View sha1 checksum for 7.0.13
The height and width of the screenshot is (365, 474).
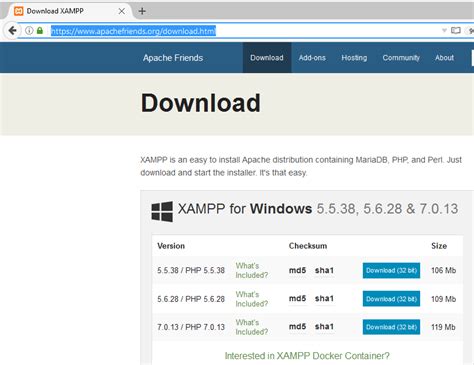coord(324,327)
